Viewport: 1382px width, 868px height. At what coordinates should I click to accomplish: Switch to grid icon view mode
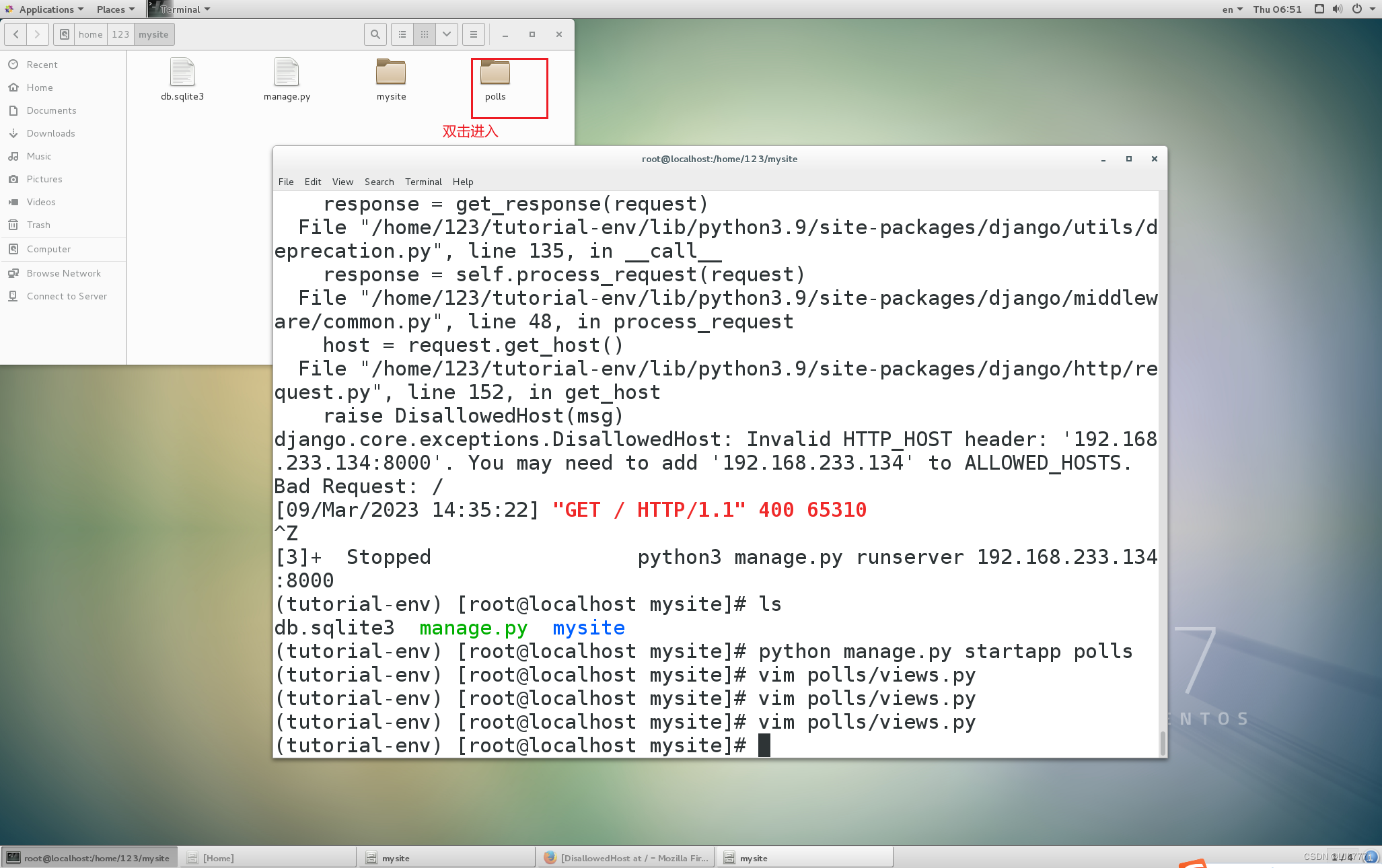click(x=425, y=34)
